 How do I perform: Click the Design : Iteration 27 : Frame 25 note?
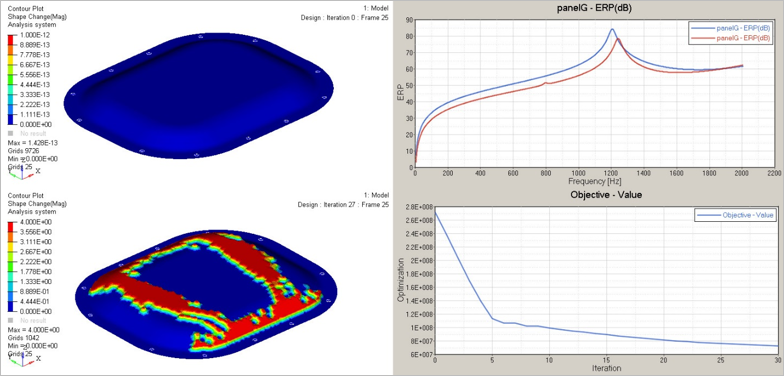point(343,204)
